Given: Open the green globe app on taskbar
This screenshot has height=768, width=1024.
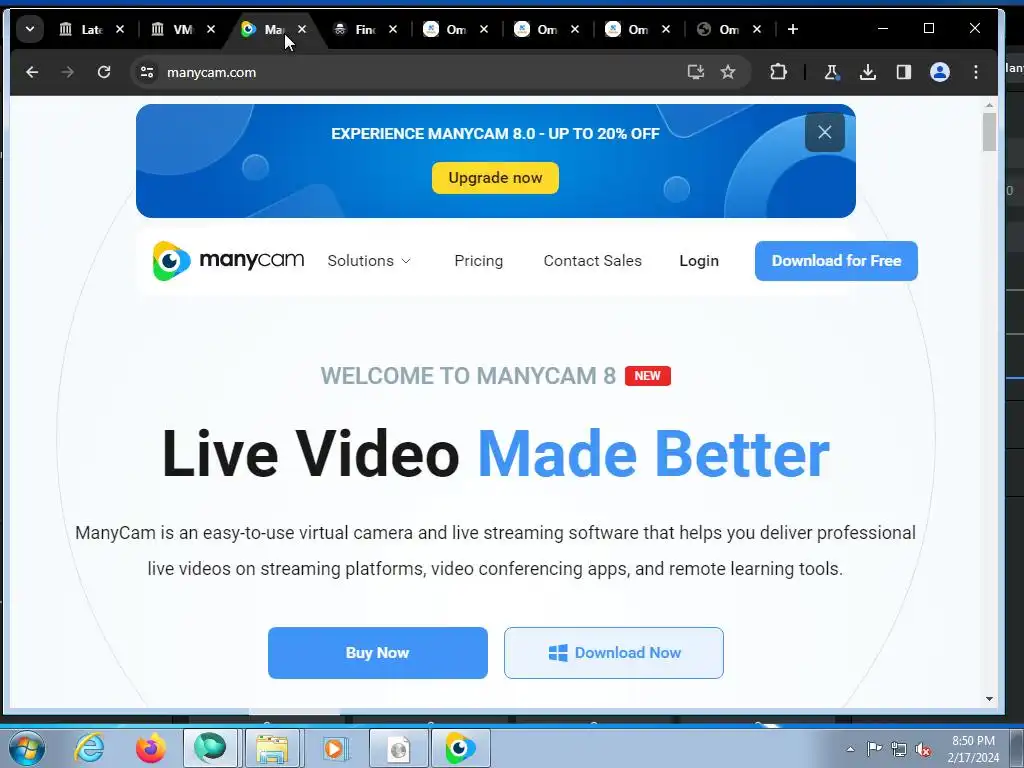Looking at the screenshot, I should 210,748.
